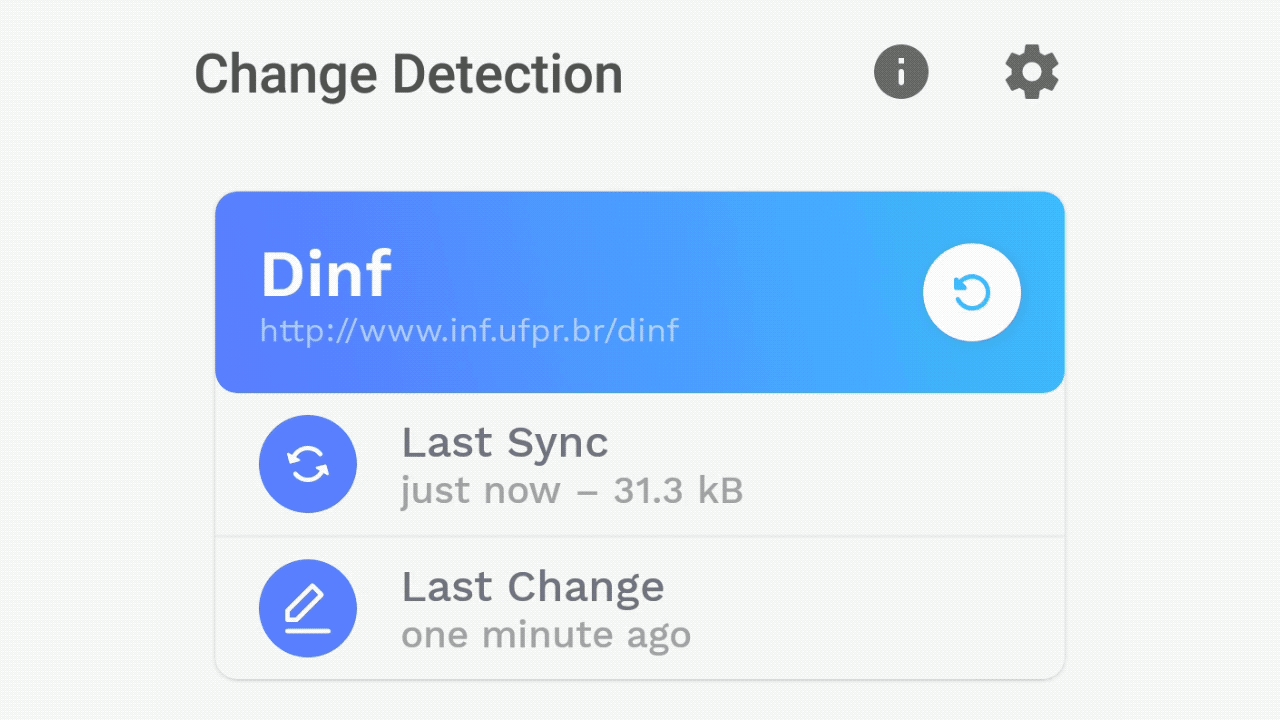Viewport: 1280px width, 720px height.
Task: Select the Dinf site title
Action: (325, 275)
